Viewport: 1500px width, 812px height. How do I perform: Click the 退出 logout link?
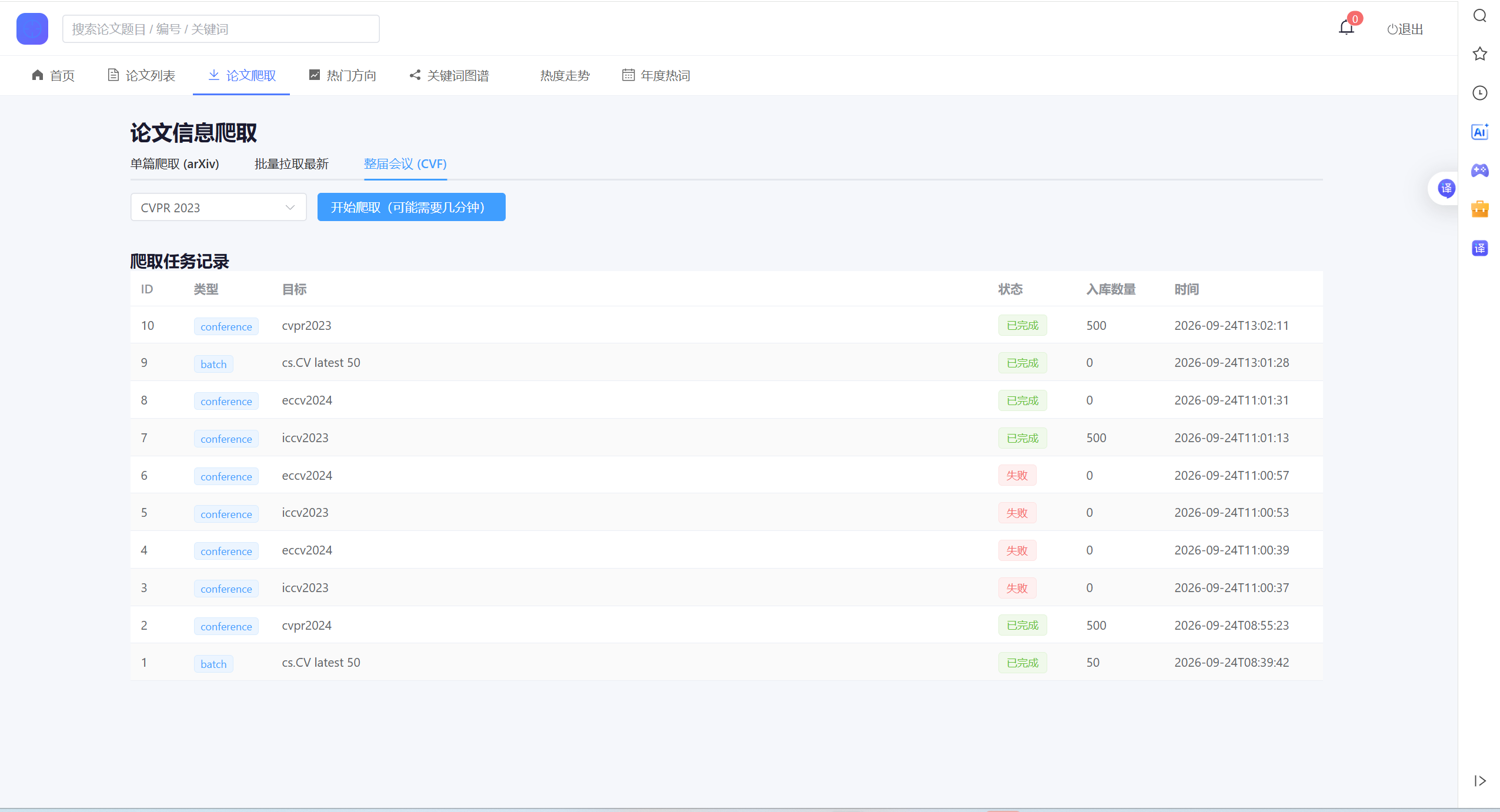[1405, 29]
